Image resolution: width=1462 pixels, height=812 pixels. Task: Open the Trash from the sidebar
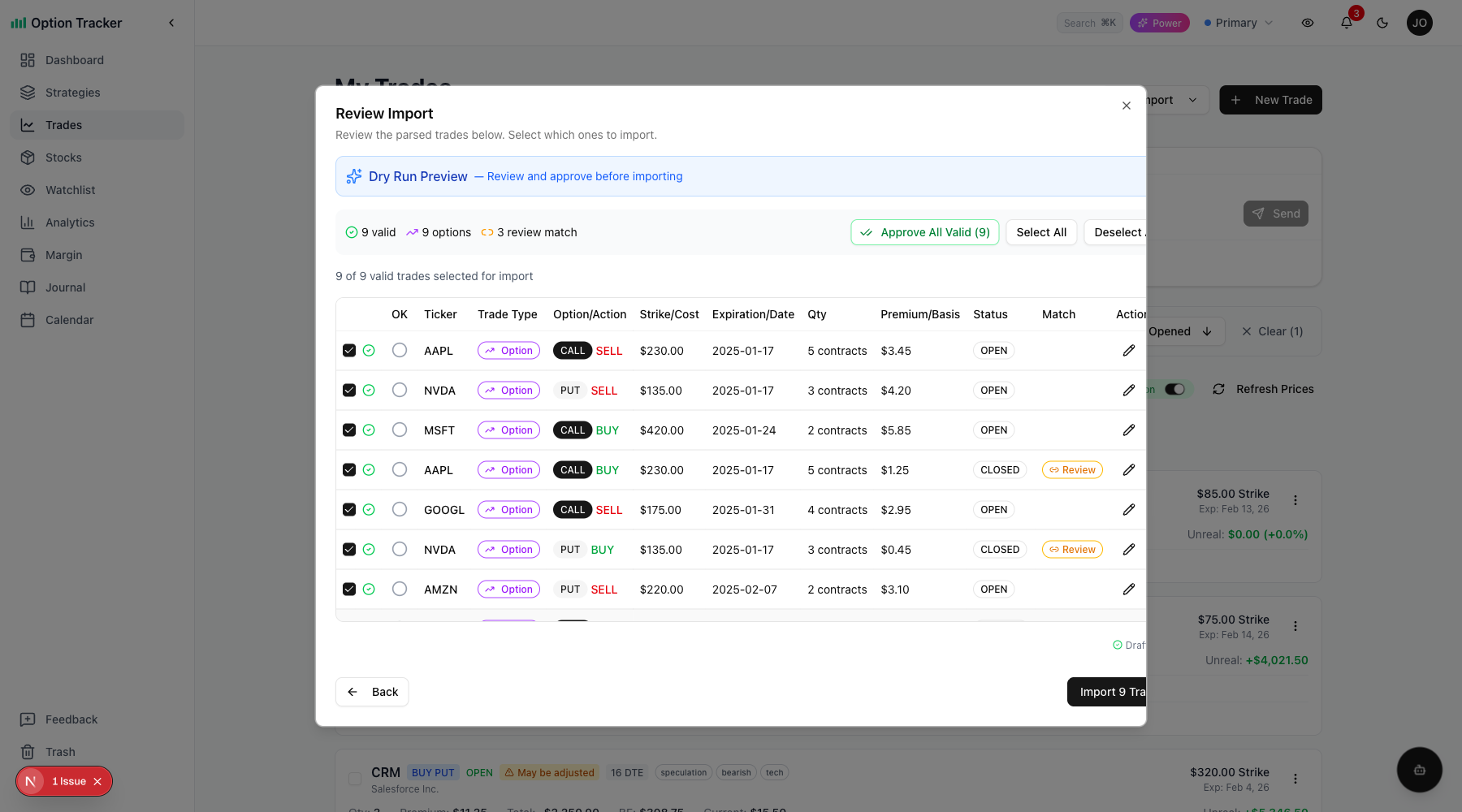tap(60, 751)
